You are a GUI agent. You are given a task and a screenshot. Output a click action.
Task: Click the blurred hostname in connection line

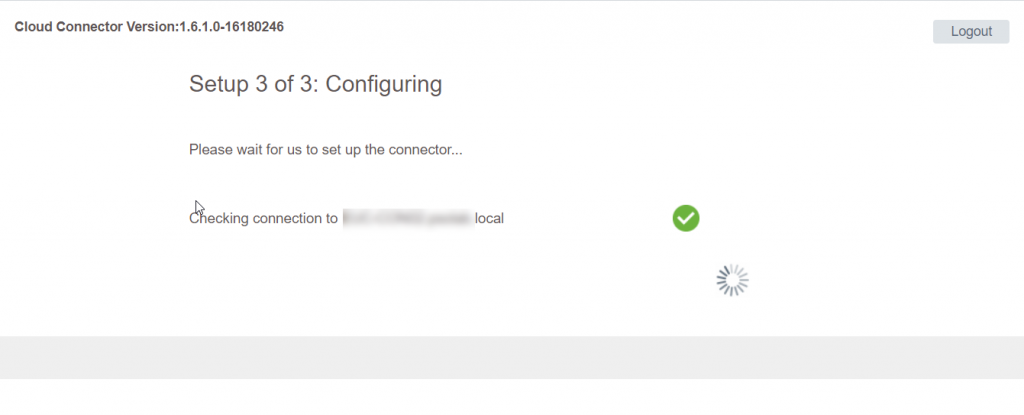tap(406, 218)
